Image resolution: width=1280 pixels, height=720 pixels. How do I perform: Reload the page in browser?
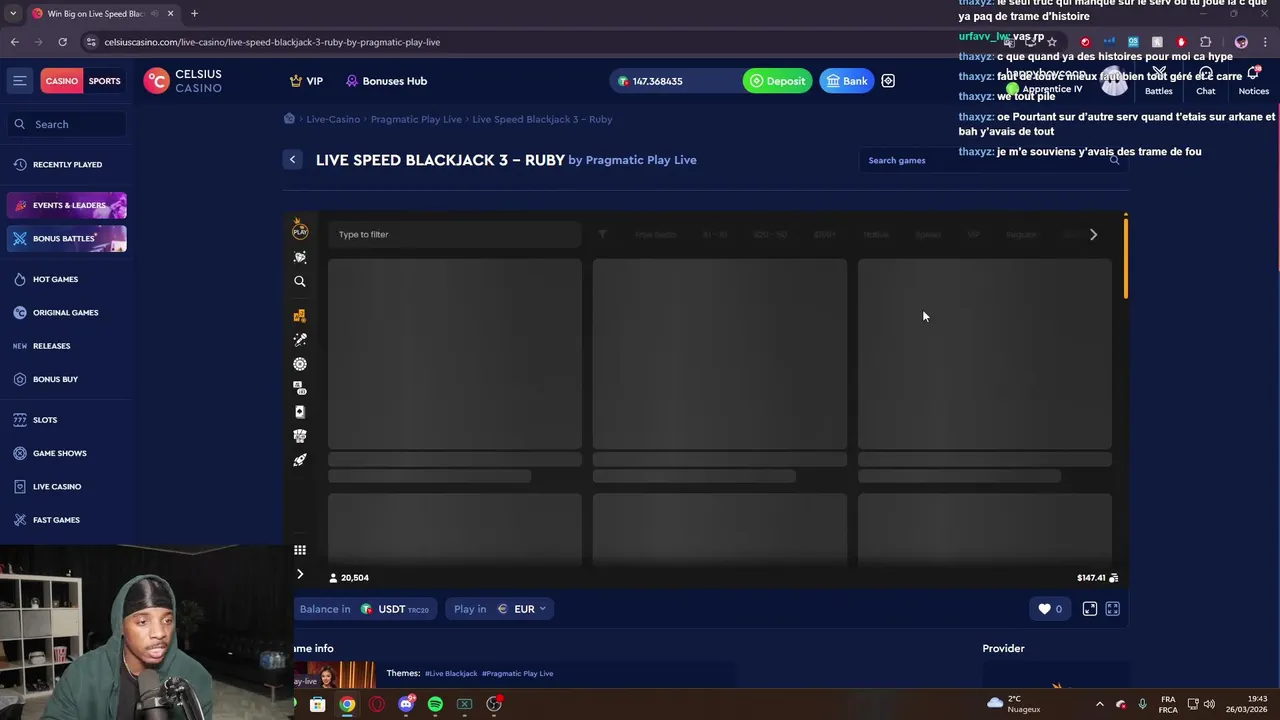[62, 42]
